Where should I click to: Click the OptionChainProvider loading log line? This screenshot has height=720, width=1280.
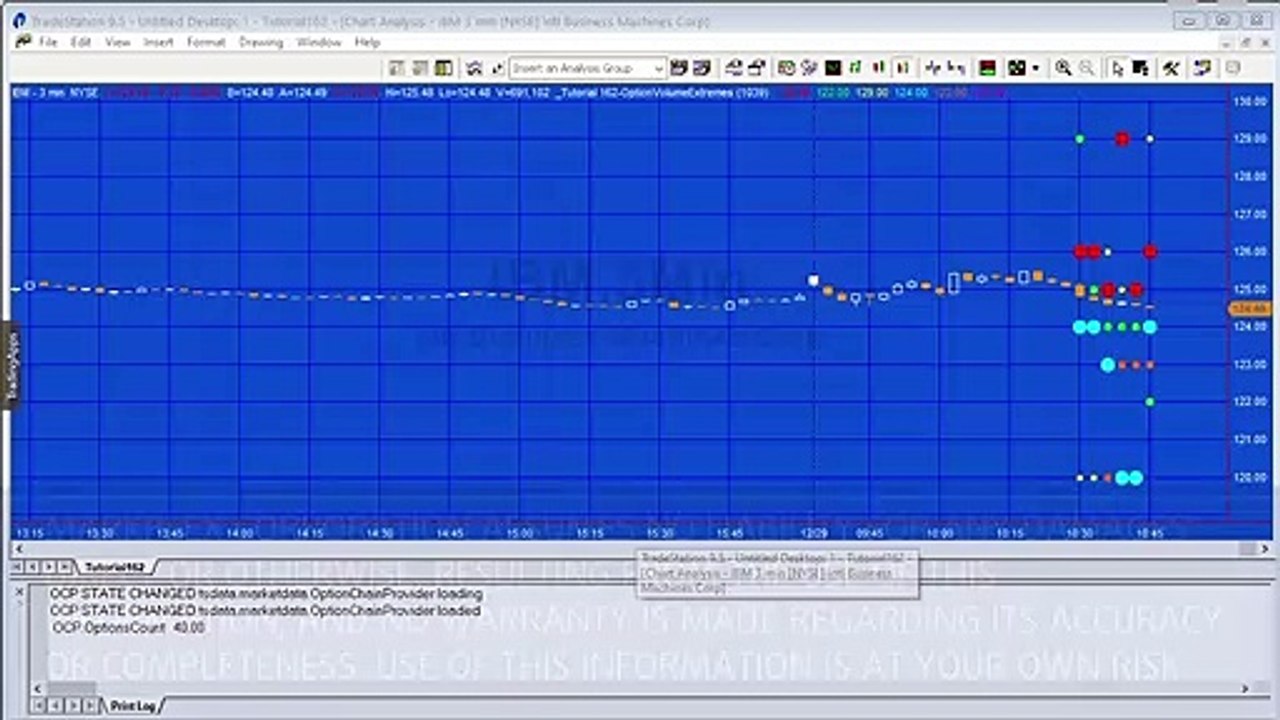click(x=266, y=594)
